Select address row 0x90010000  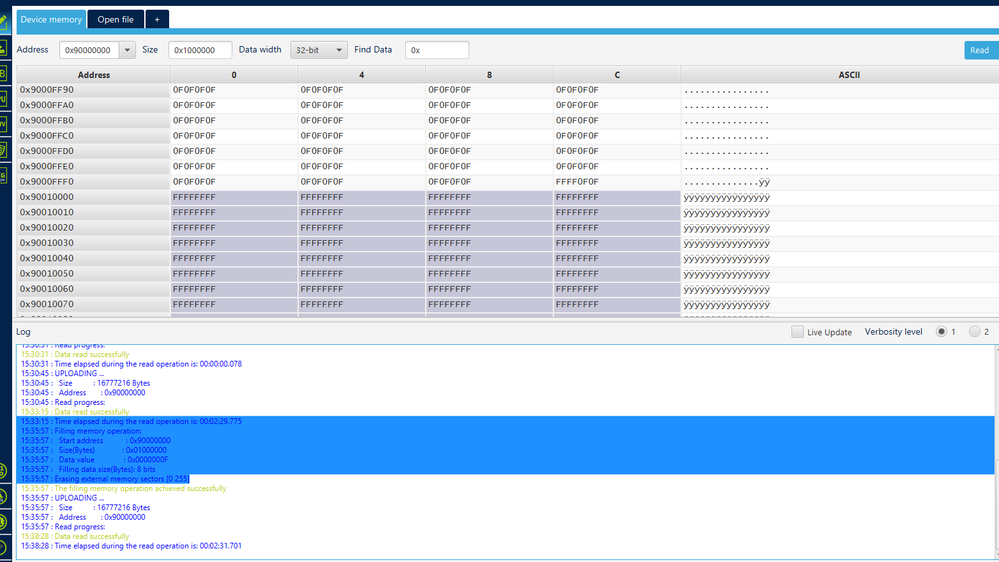point(93,197)
